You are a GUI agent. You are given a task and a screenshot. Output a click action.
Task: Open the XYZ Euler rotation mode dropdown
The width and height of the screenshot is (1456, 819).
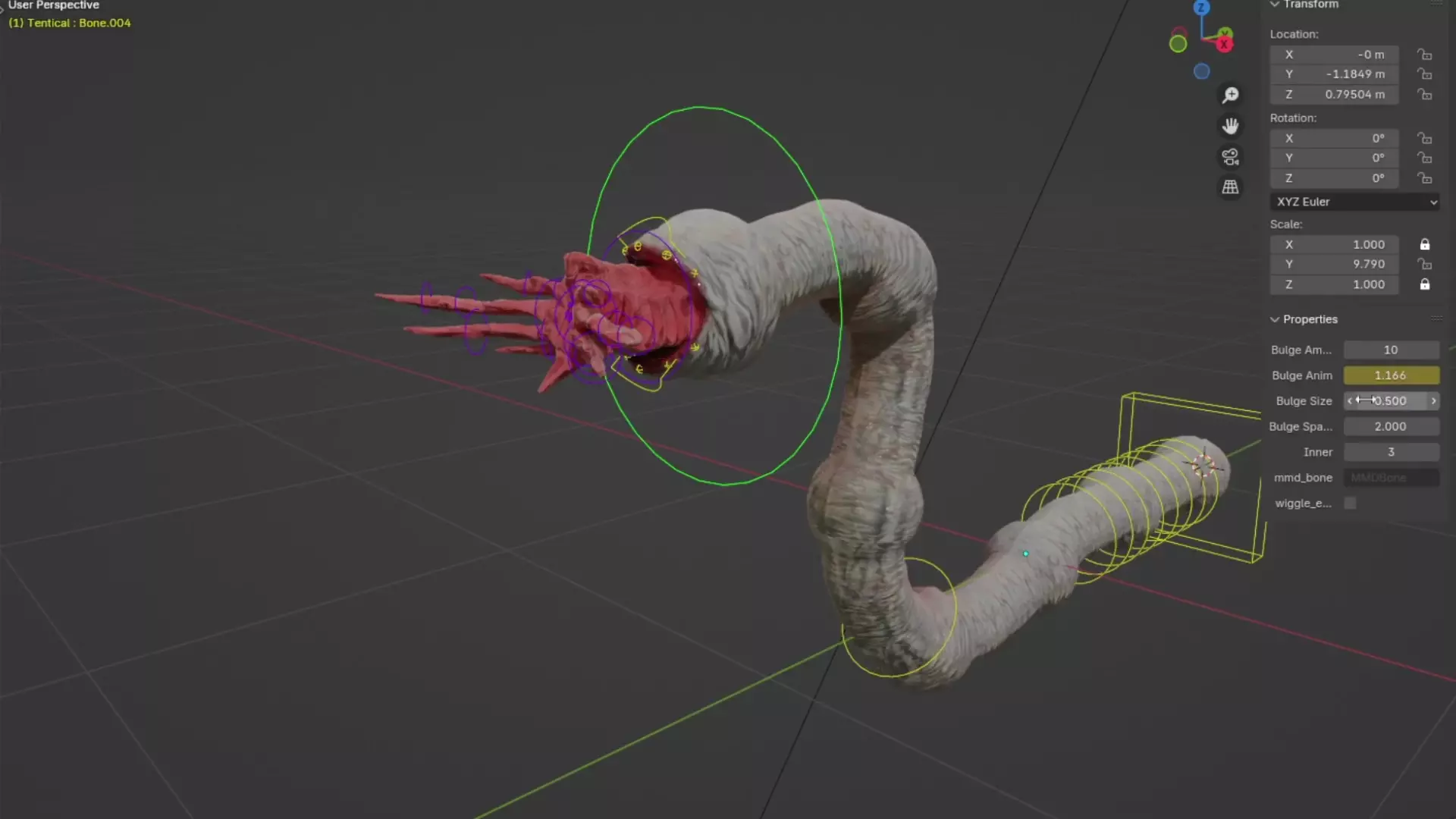[1354, 202]
